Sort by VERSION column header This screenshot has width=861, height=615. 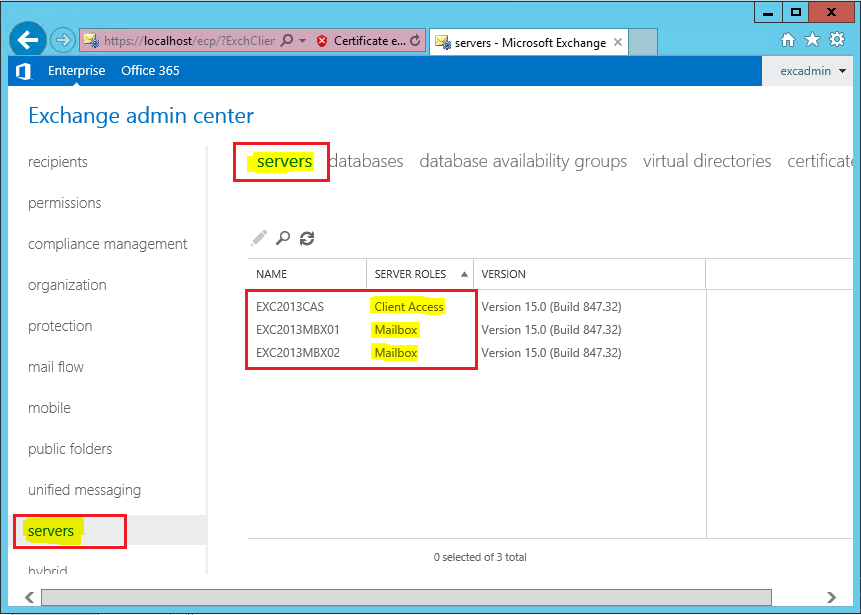(x=590, y=274)
